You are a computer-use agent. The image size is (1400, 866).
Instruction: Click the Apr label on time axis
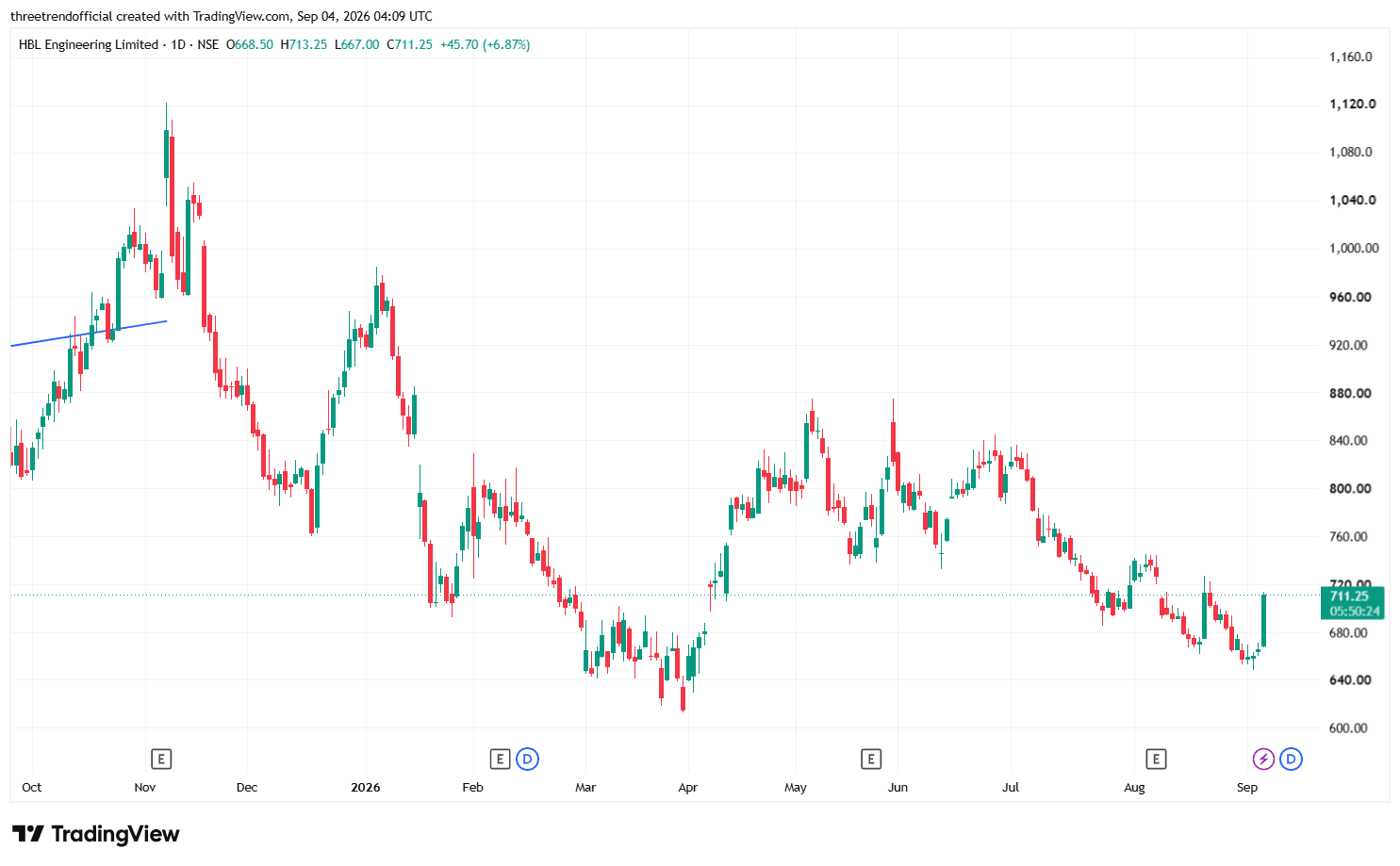pyautogui.click(x=688, y=787)
